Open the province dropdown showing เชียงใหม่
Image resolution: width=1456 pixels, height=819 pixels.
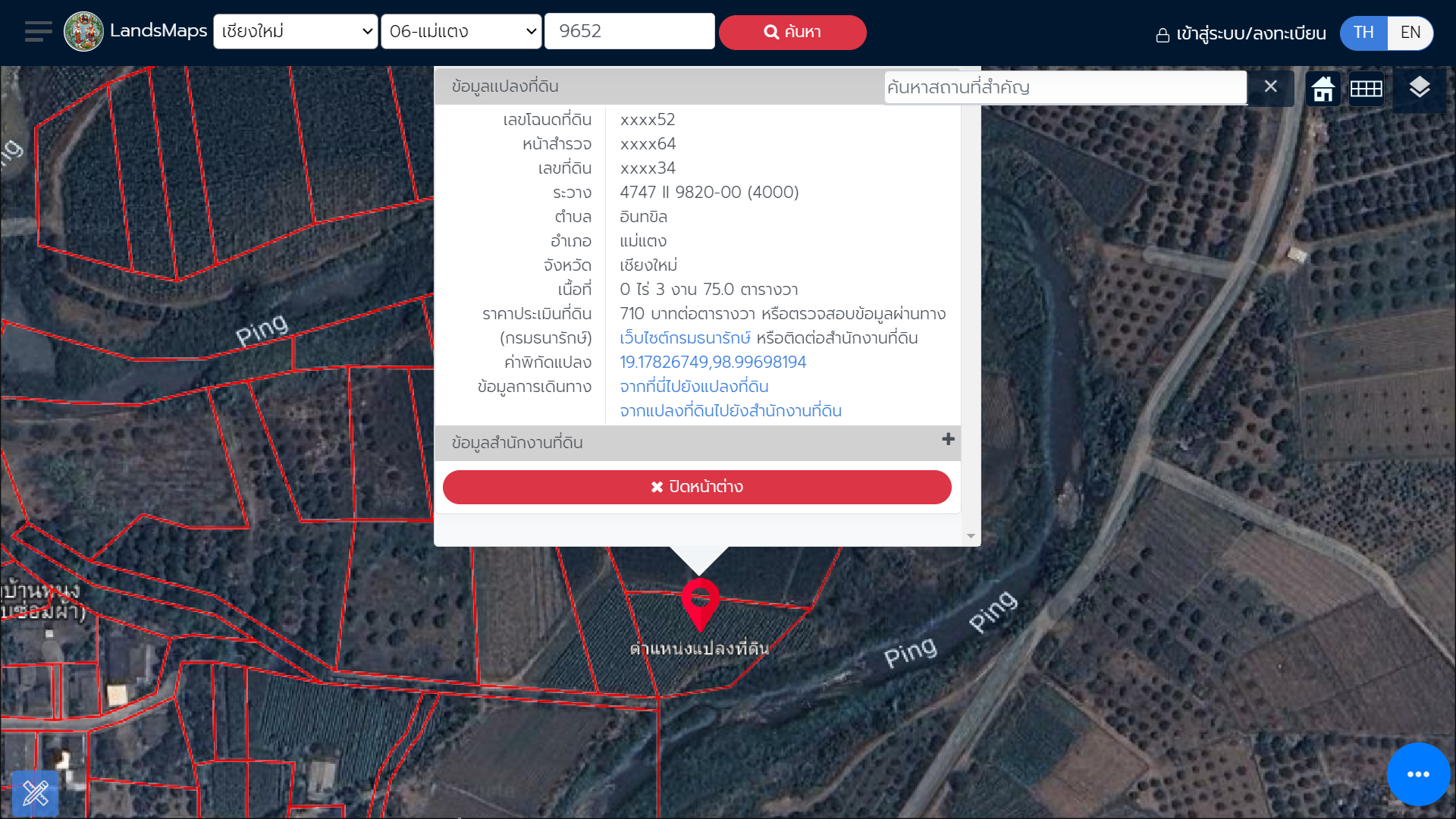[x=296, y=32]
